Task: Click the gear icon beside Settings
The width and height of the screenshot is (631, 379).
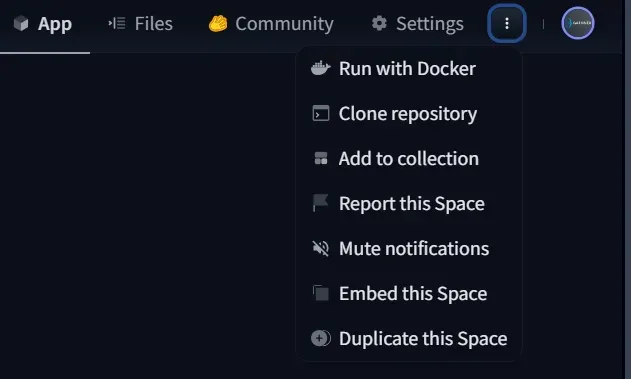Action: (x=379, y=23)
